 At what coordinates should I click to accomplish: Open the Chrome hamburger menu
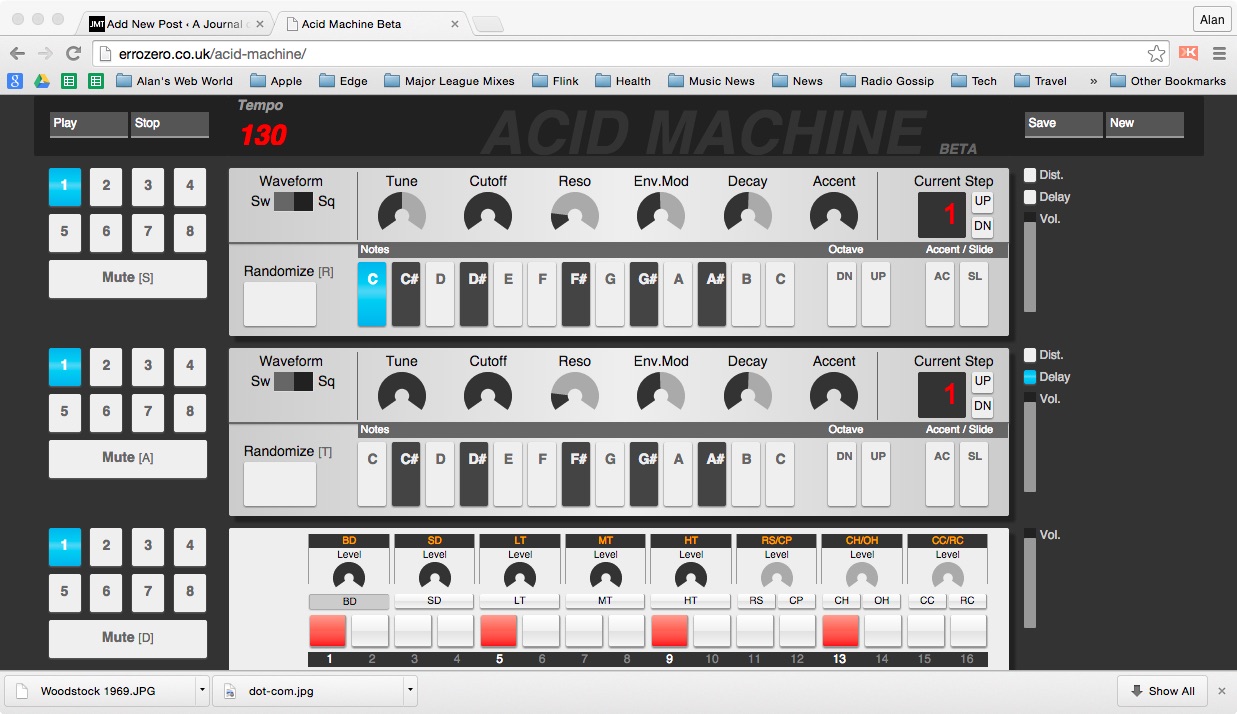coord(1219,54)
